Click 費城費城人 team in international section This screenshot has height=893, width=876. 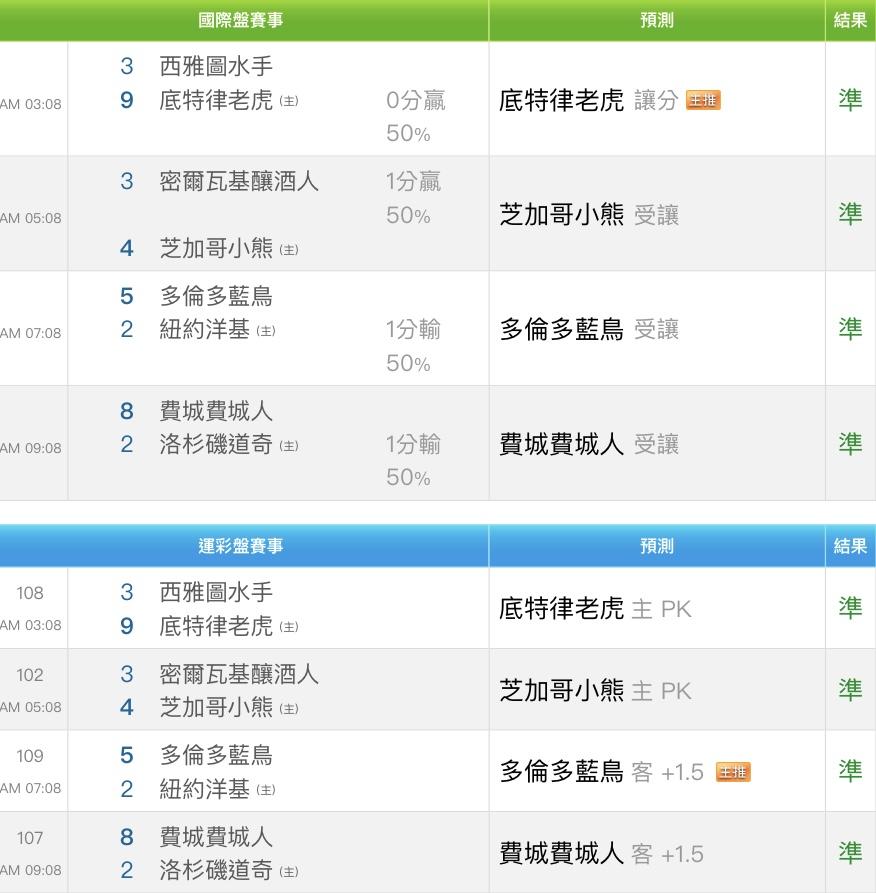pyautogui.click(x=216, y=411)
